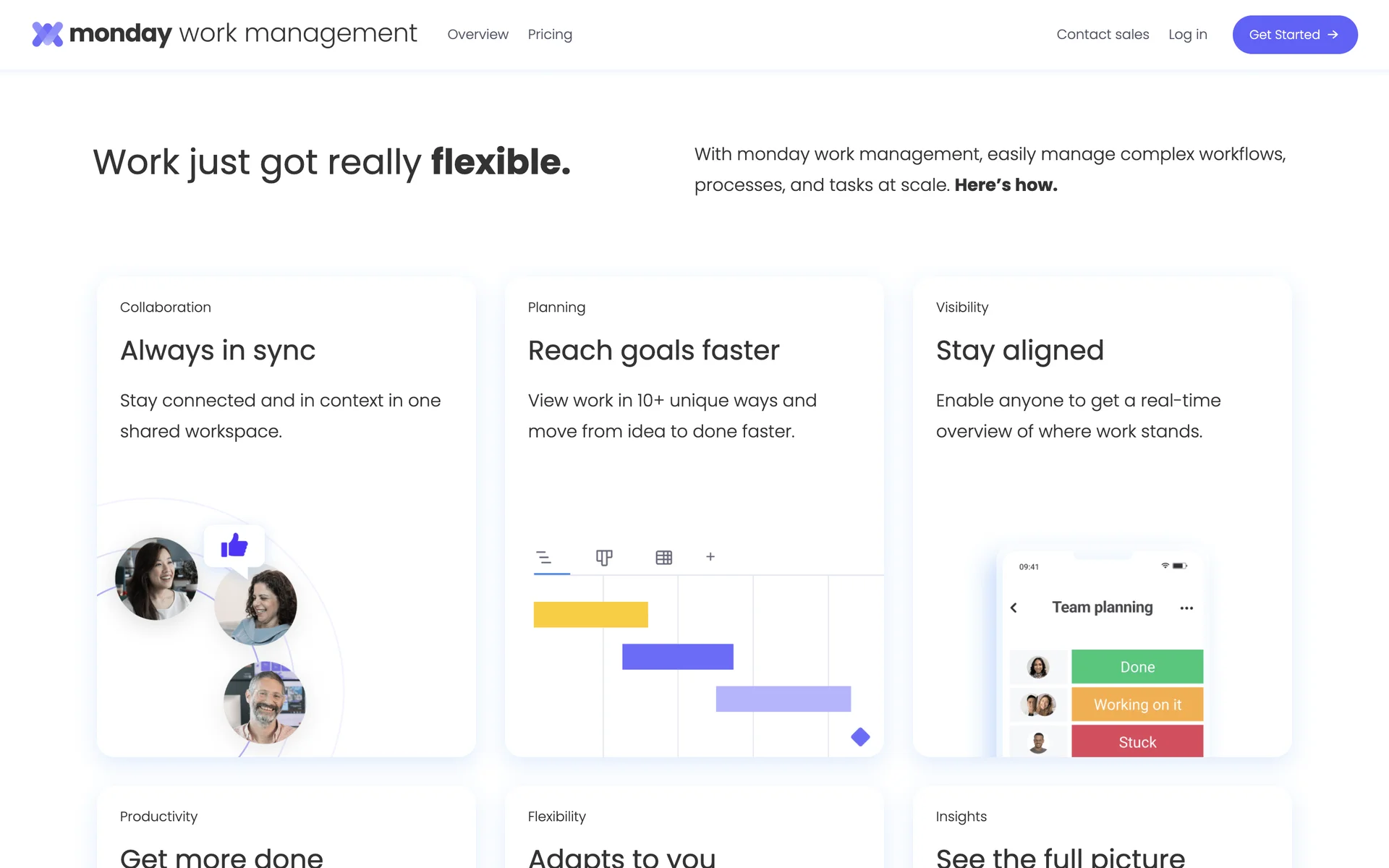Image resolution: width=1389 pixels, height=868 pixels.
Task: Open the Overview nav item
Action: (477, 35)
